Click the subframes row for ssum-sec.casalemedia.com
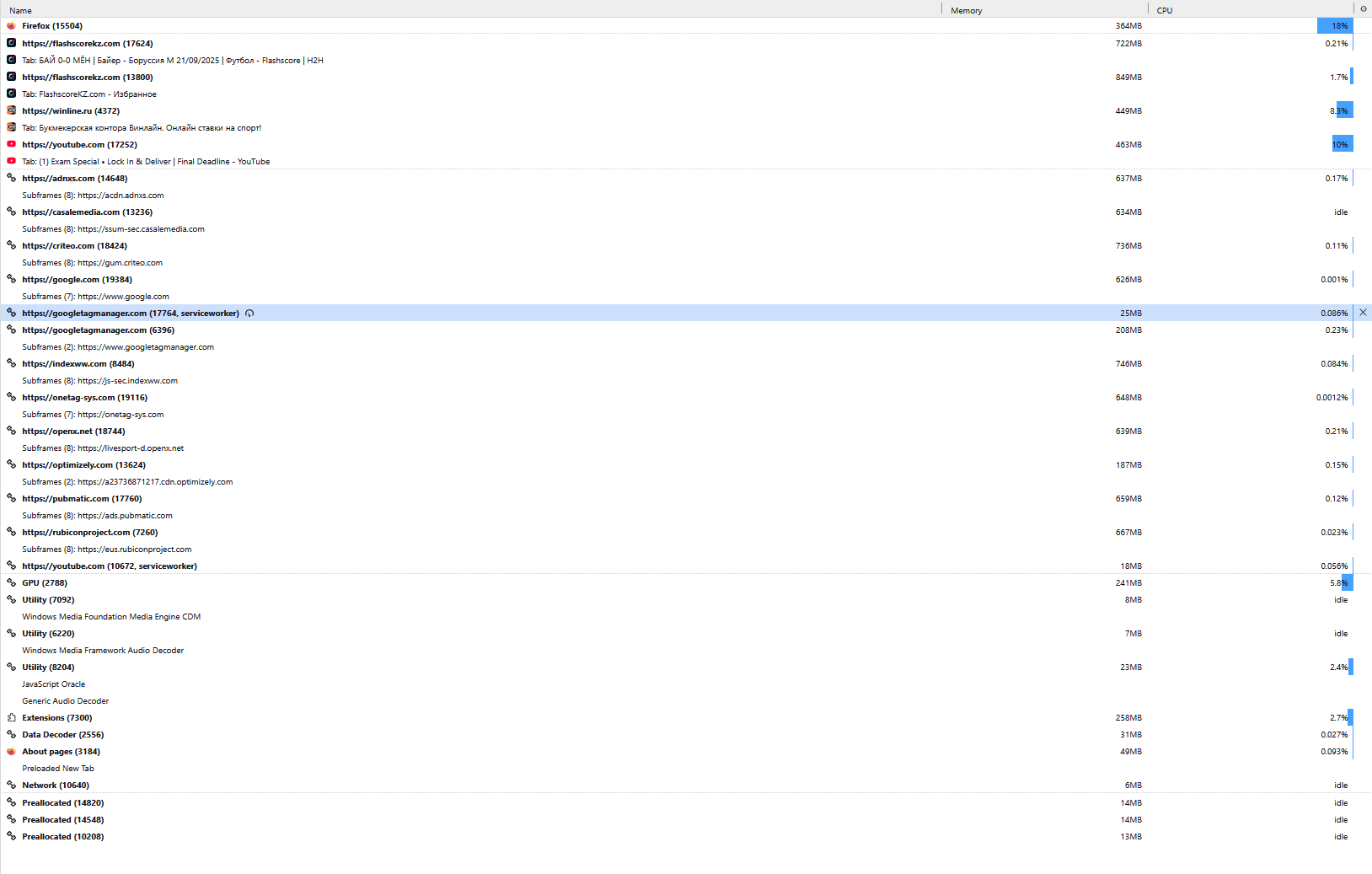Viewport: 1372px width, 874px height. click(686, 228)
